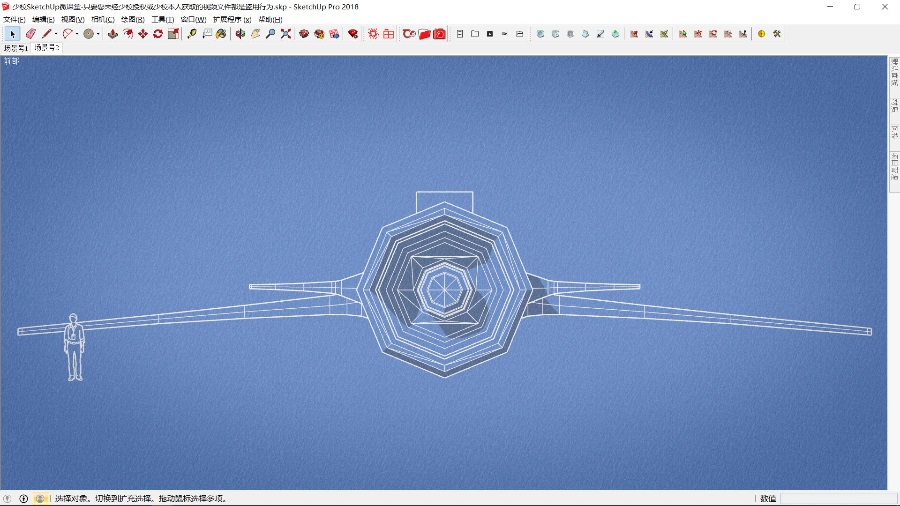The image size is (900, 506).
Task: Open the 窗口(W) menu
Action: pos(193,20)
